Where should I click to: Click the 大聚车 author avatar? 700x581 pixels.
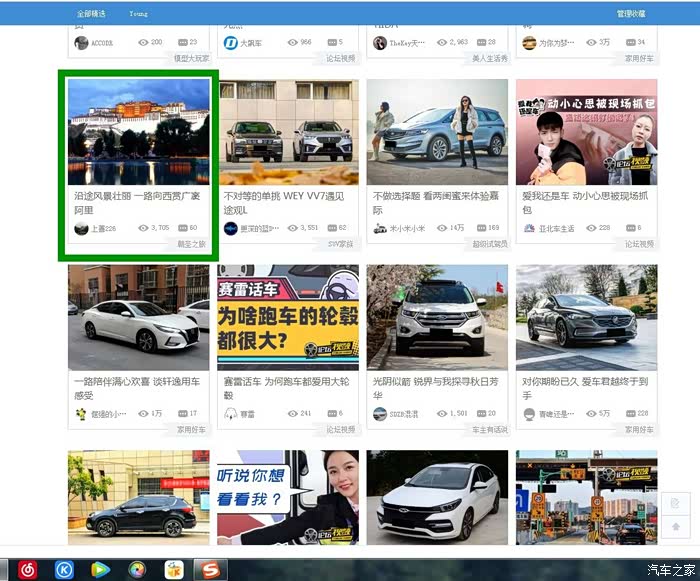click(x=230, y=43)
